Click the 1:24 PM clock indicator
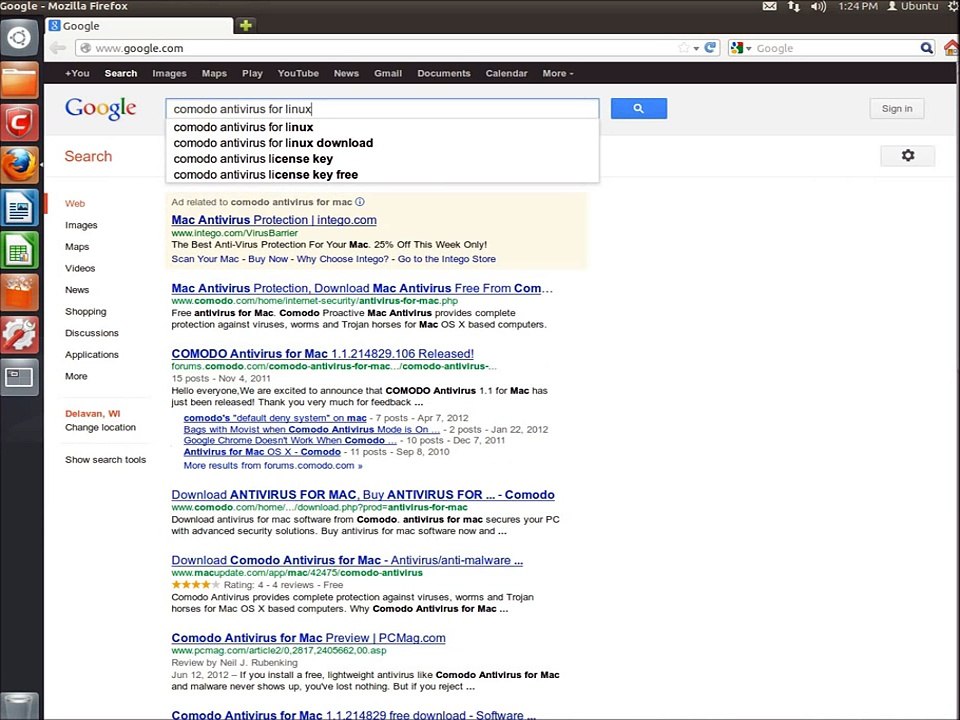This screenshot has height=720, width=960. click(858, 6)
